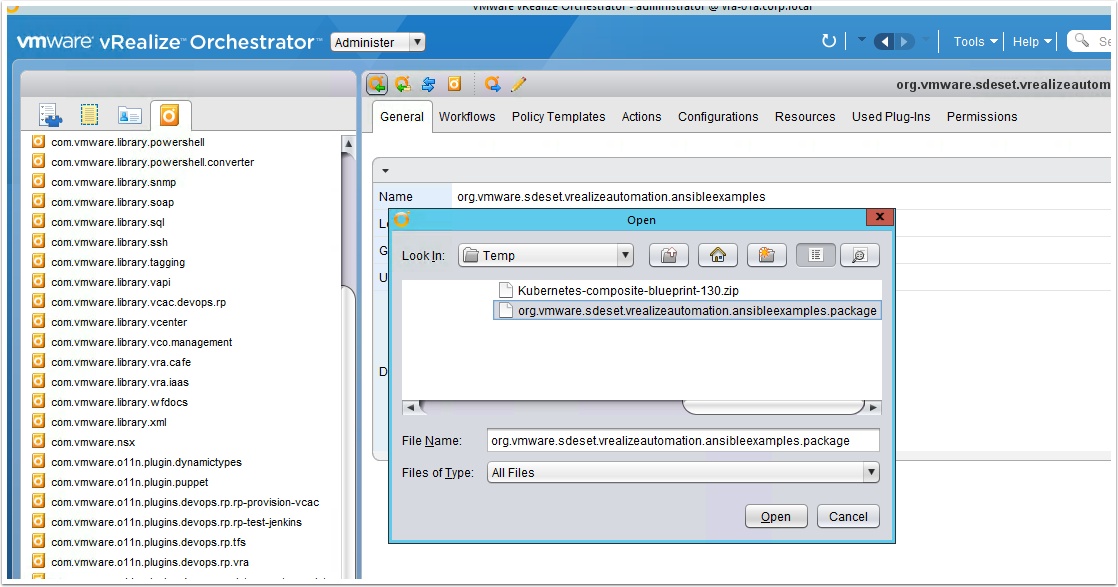This screenshot has height=587, width=1118.
Task: Open the Resources tab
Action: click(x=805, y=116)
